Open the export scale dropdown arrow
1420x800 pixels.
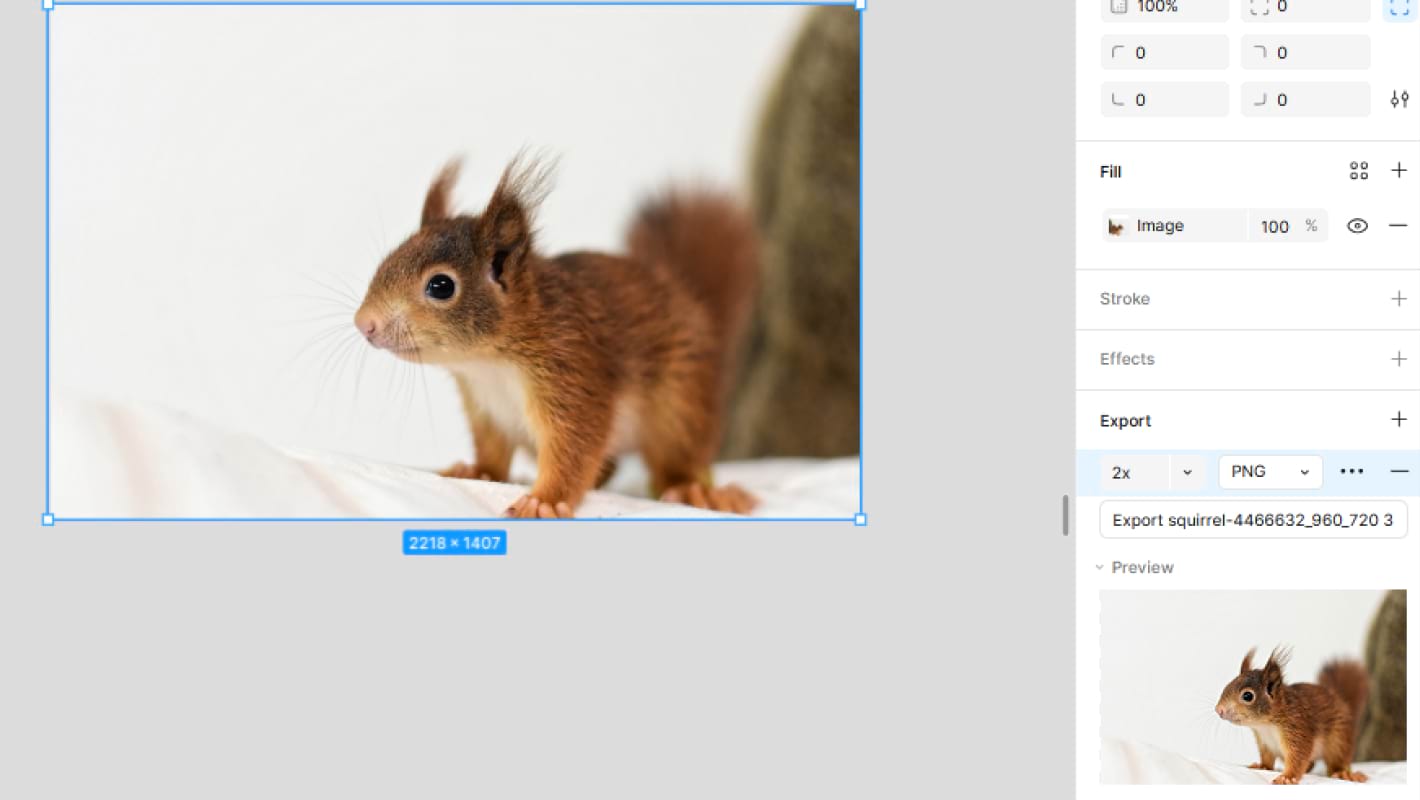[1187, 472]
